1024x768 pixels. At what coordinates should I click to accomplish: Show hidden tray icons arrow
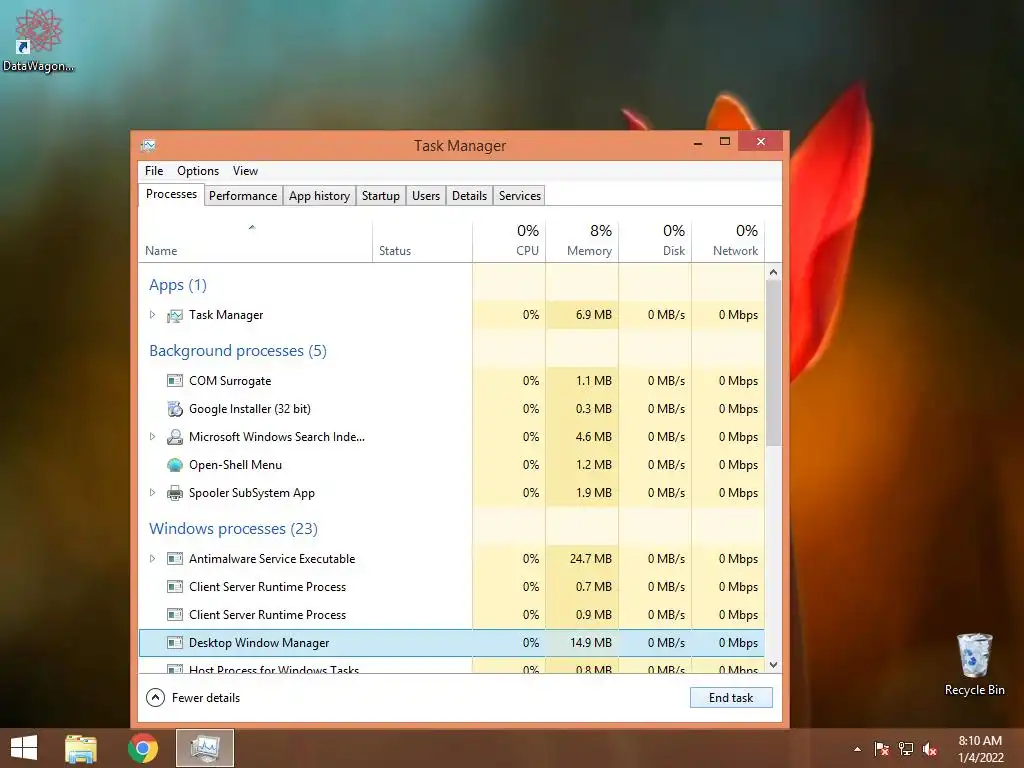point(857,750)
